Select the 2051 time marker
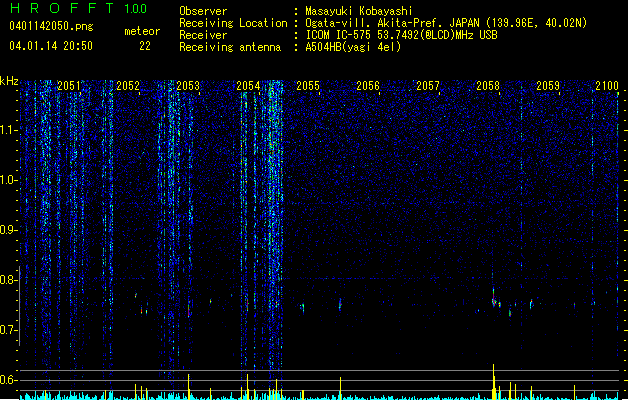Screen dimensions: 629x400 pyautogui.click(x=68, y=86)
